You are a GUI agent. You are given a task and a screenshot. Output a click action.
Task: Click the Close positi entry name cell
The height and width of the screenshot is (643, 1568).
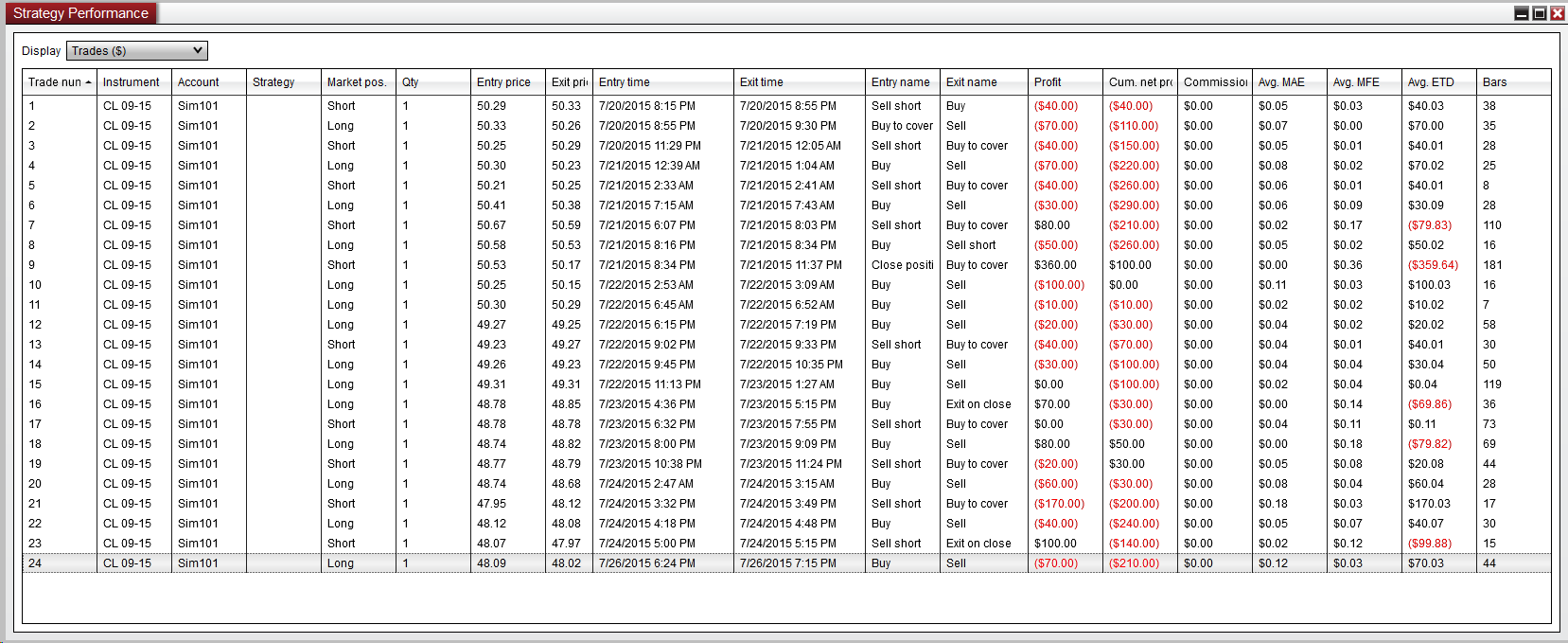903,265
